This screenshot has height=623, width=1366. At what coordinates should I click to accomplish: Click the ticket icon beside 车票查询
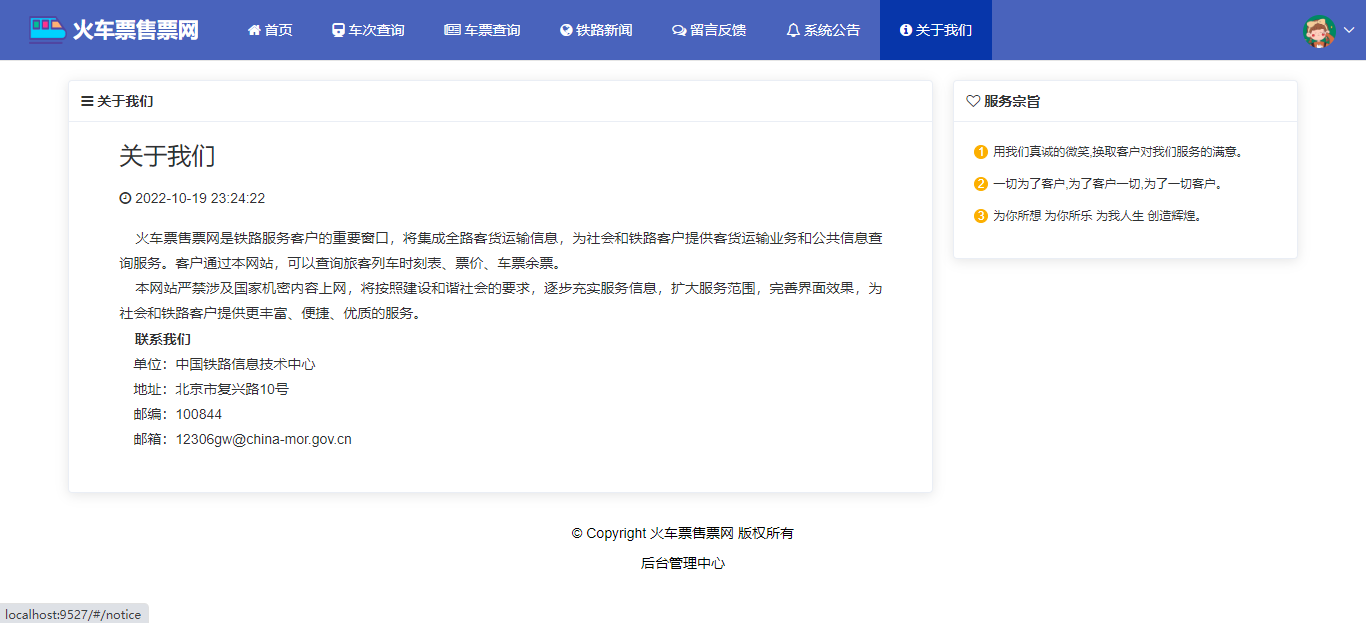tap(452, 30)
